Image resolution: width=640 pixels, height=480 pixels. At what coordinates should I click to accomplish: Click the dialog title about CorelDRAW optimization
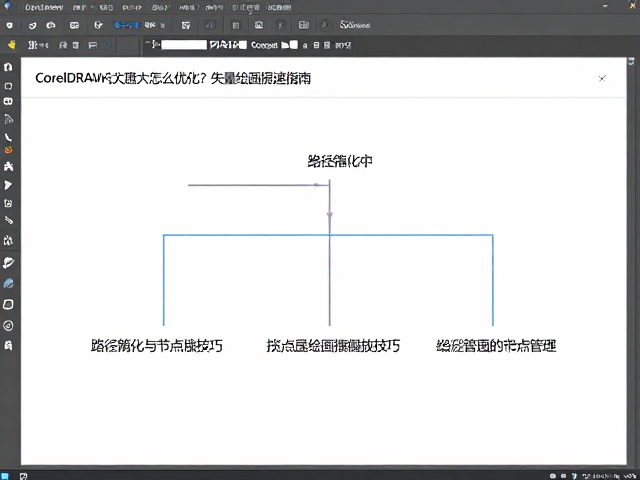pyautogui.click(x=173, y=78)
